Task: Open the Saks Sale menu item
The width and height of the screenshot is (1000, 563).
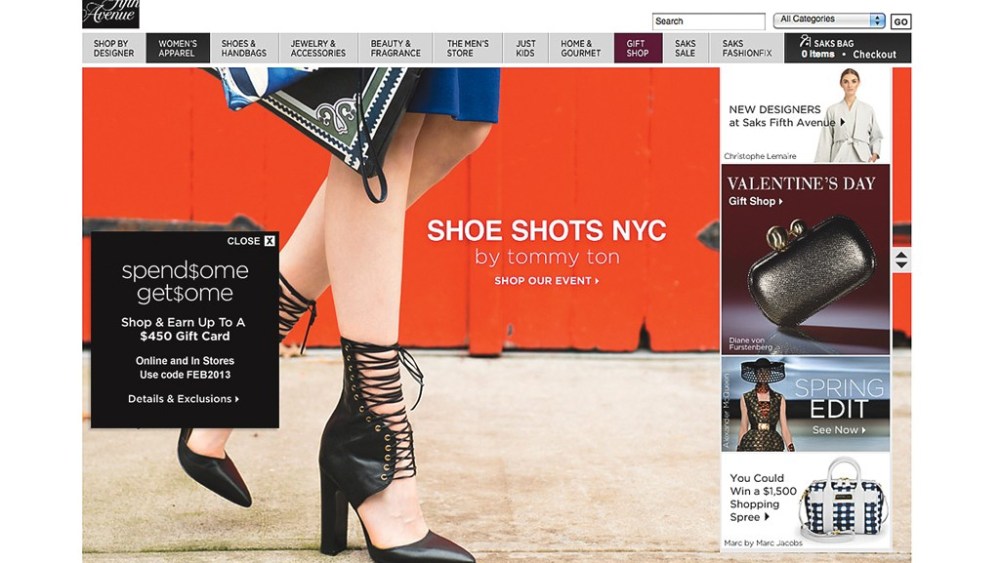Action: [685, 48]
